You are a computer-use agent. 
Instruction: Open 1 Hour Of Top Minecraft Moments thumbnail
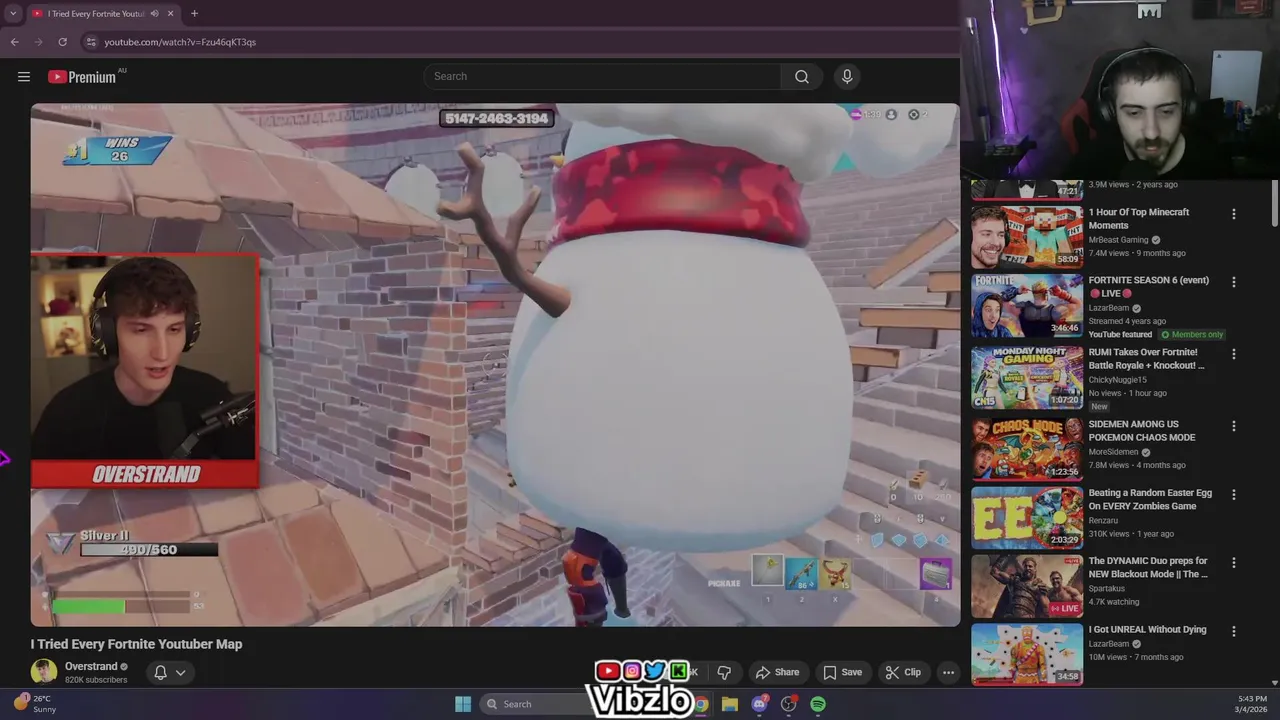coord(1027,236)
